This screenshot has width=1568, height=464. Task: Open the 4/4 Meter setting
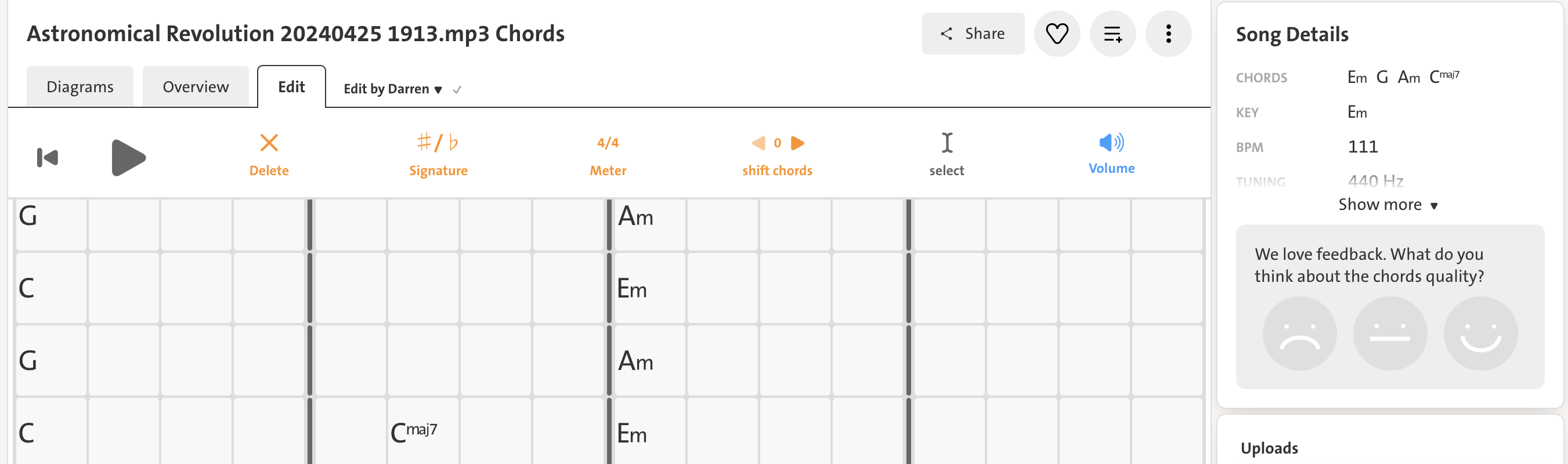608,143
